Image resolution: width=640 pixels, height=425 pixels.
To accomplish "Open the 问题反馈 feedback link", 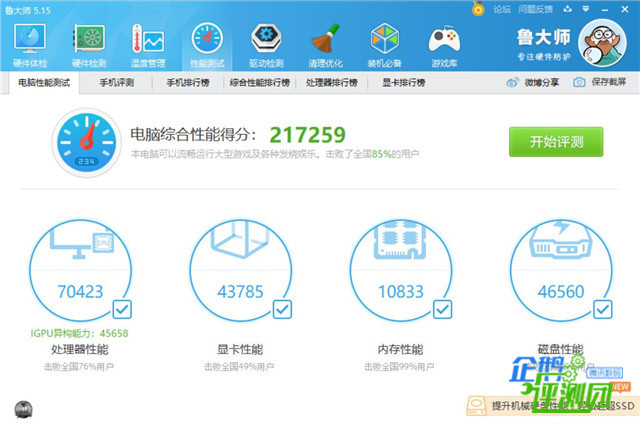I will 535,9.
